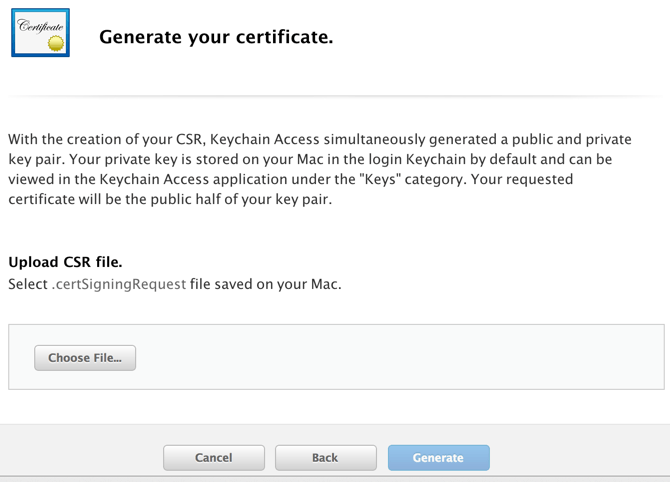Viewport: 670px width, 482px height.
Task: Click the word 'Select' in the upload instruction
Action: click(x=28, y=284)
